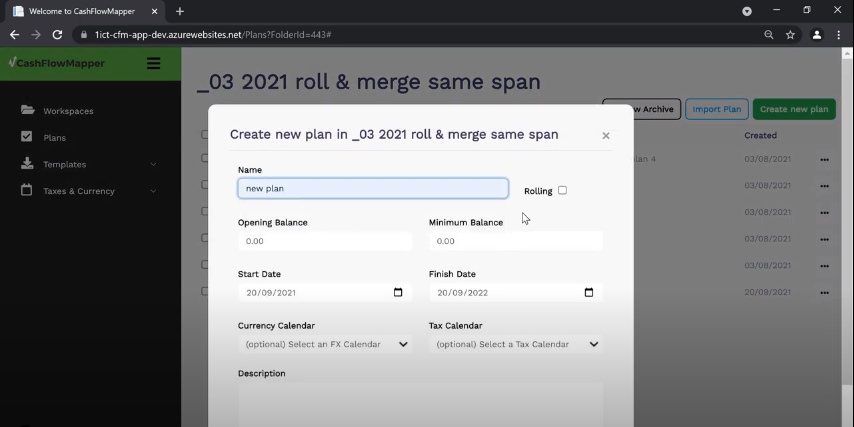The width and height of the screenshot is (854, 427).
Task: Open Workspaces in the sidebar
Action: (68, 111)
